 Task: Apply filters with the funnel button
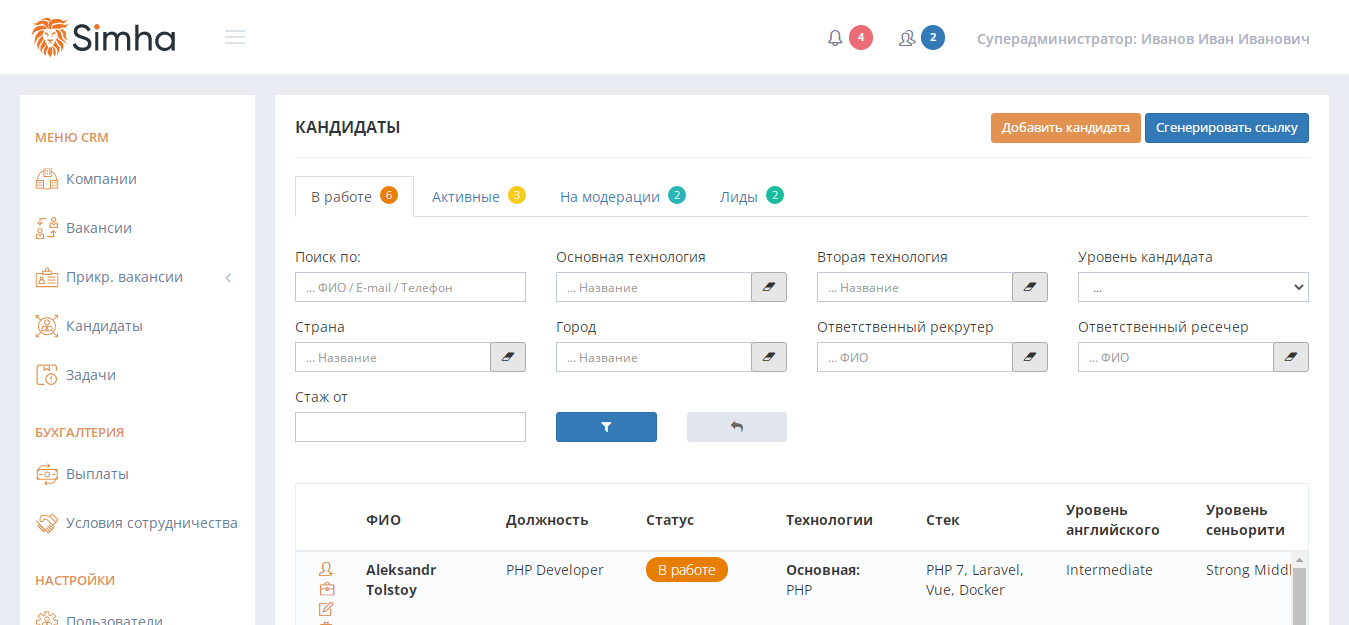[x=606, y=427]
